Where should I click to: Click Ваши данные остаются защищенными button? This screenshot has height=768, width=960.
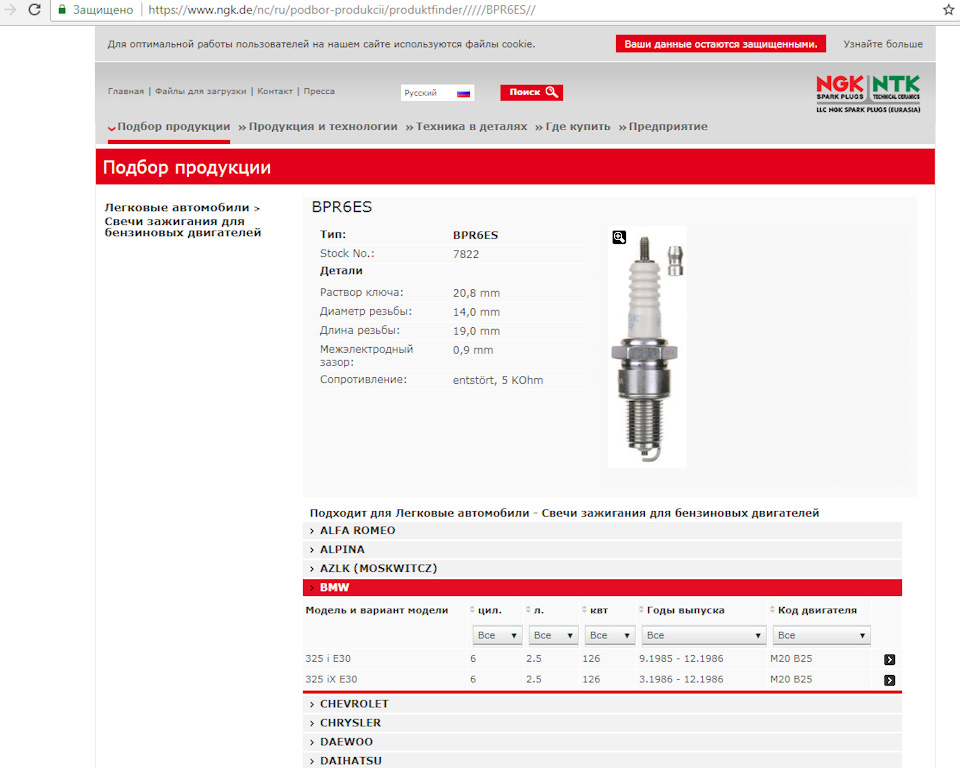point(721,44)
